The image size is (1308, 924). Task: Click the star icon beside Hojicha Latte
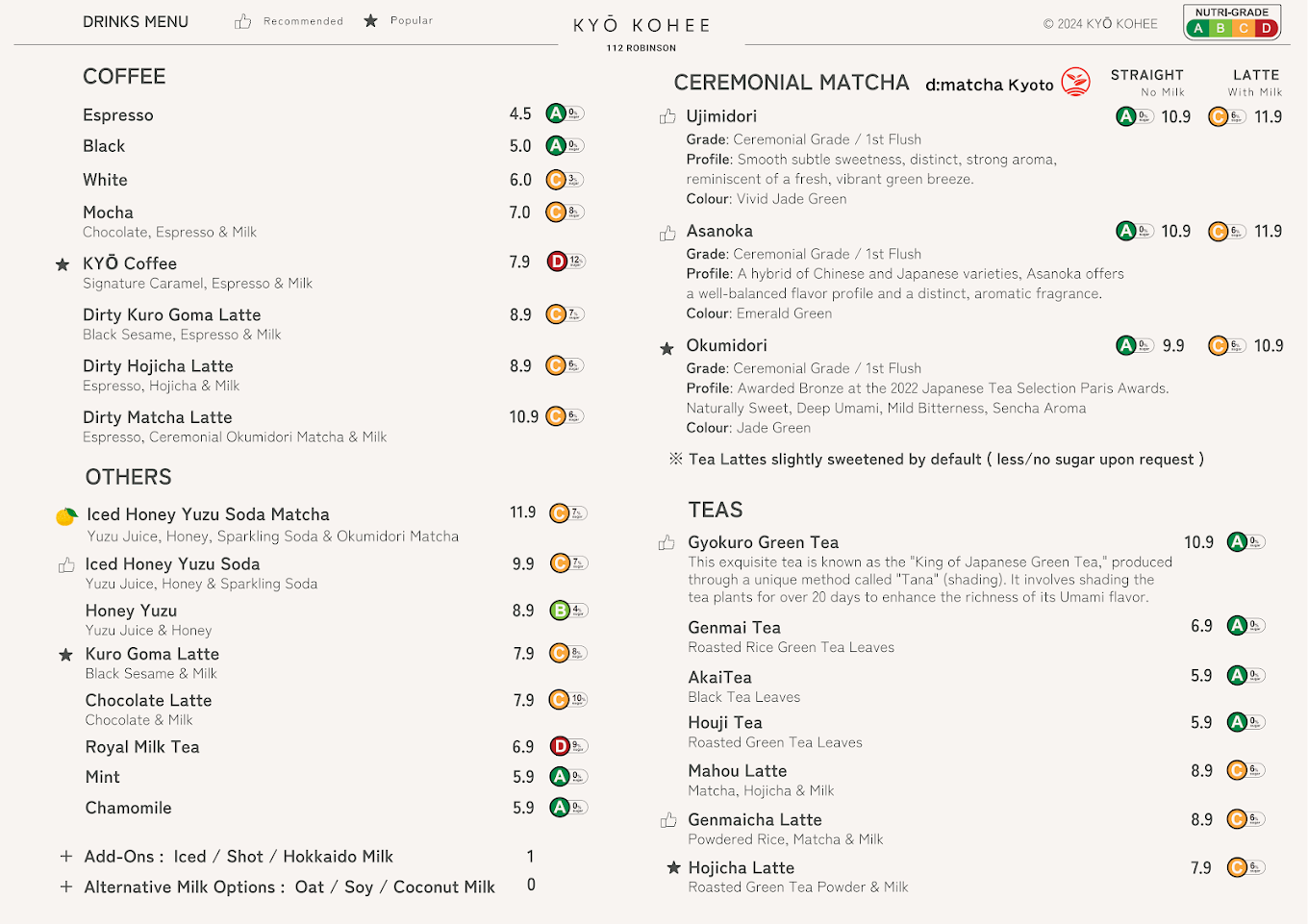tap(674, 867)
